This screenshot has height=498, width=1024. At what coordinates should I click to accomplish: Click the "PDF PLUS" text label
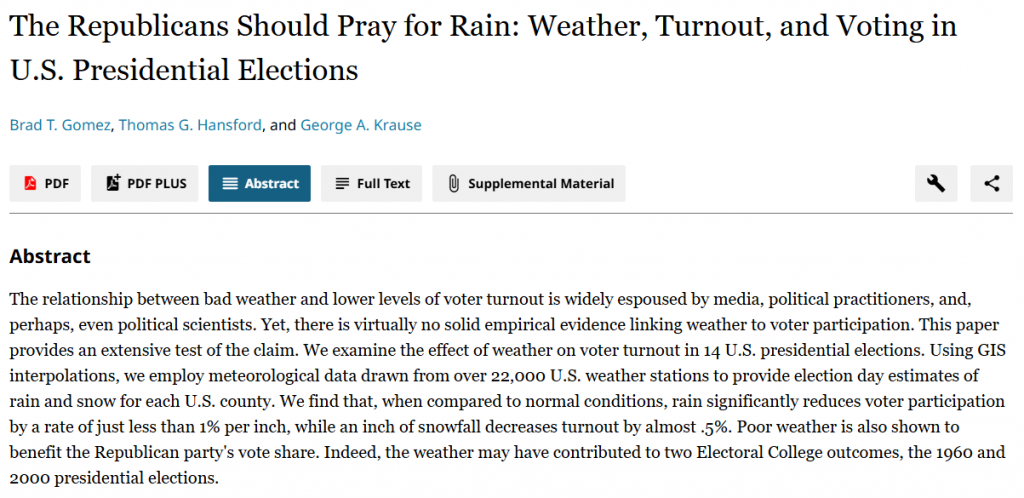[157, 183]
